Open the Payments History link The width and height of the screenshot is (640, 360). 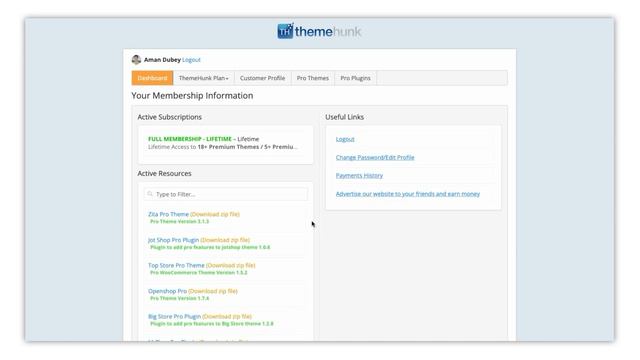click(x=359, y=176)
